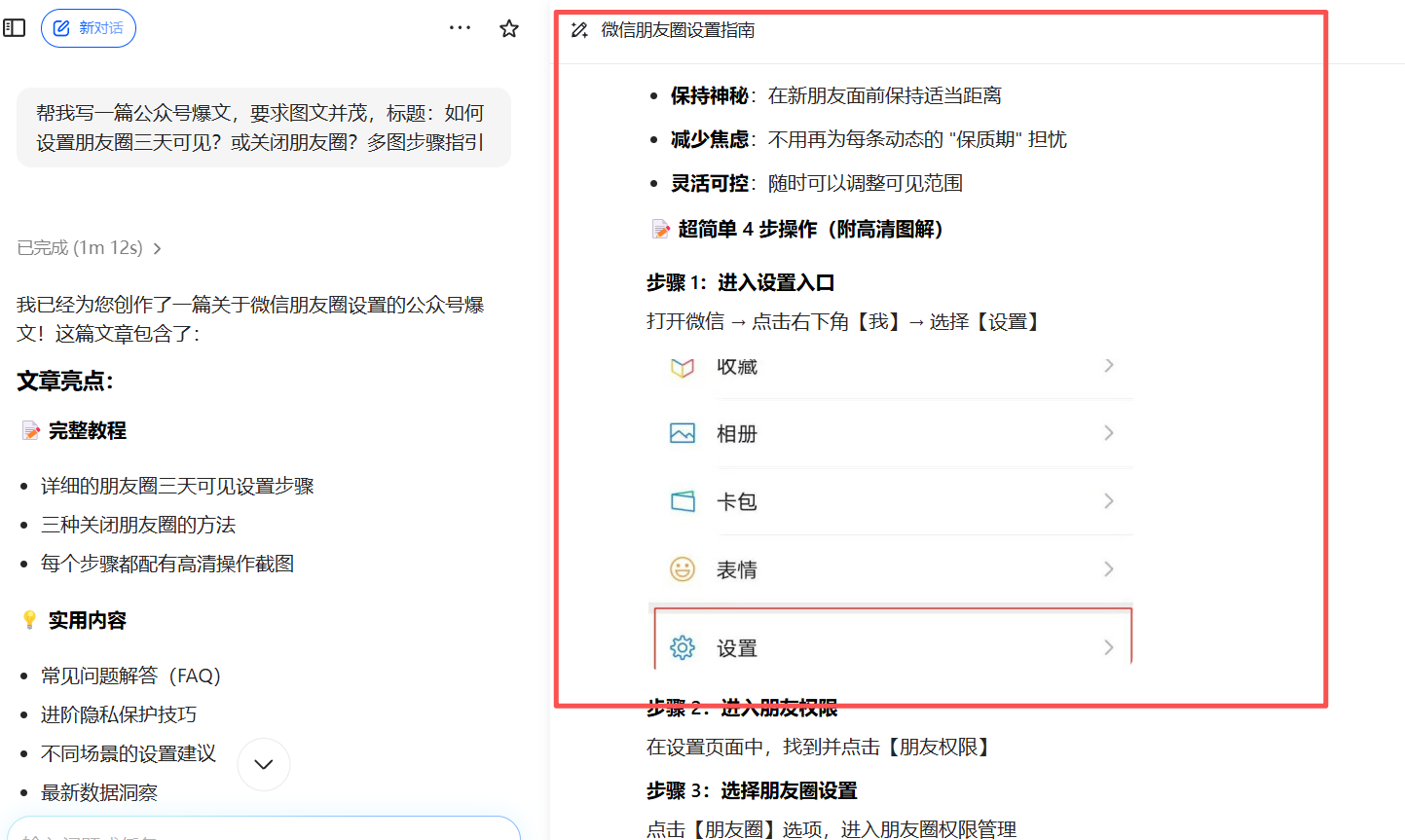Click the right arrow on the 相册 row

[x=1108, y=433]
